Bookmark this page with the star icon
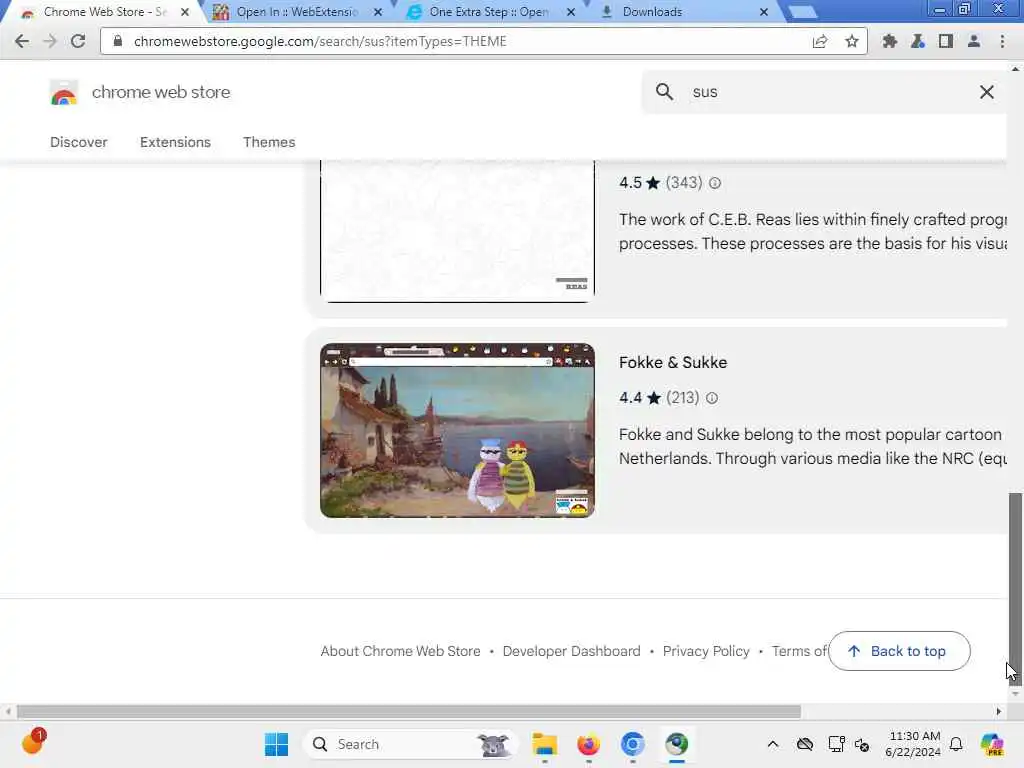The height and width of the screenshot is (768, 1024). (x=852, y=41)
